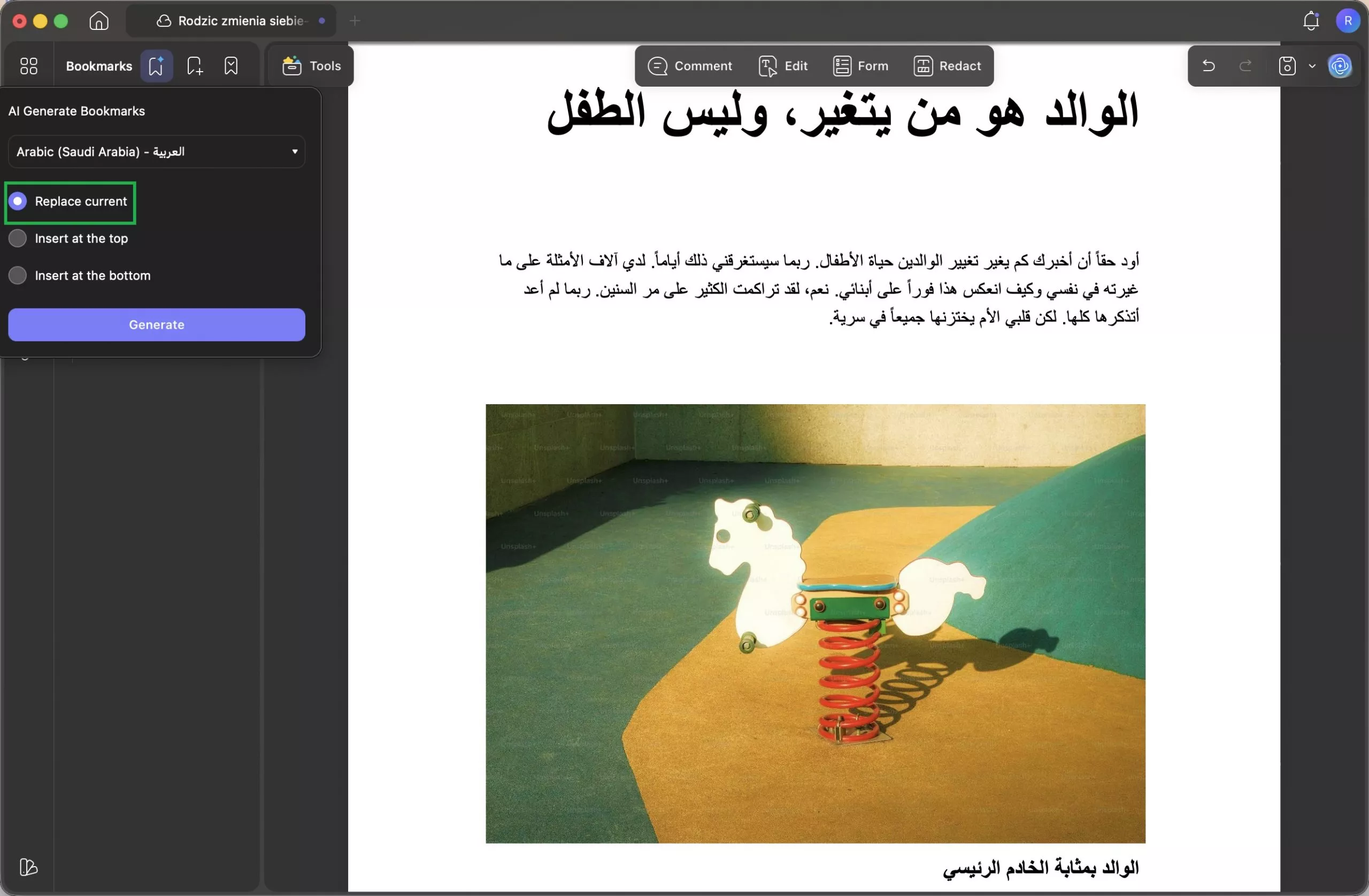The height and width of the screenshot is (896, 1369).
Task: Activate the Redact tool
Action: point(946,66)
